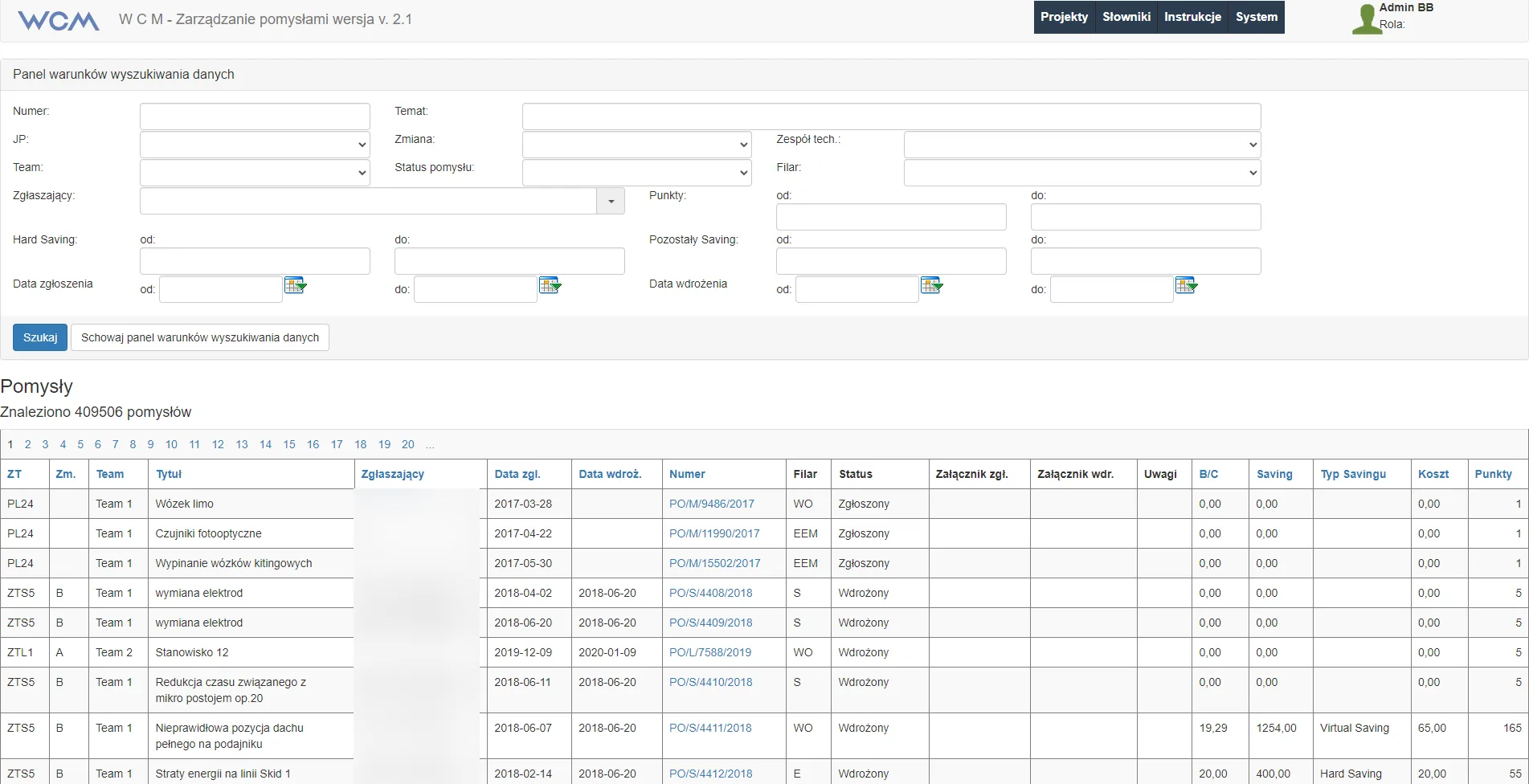
Task: Focus the Pozostały Saving do field
Action: (x=1146, y=261)
